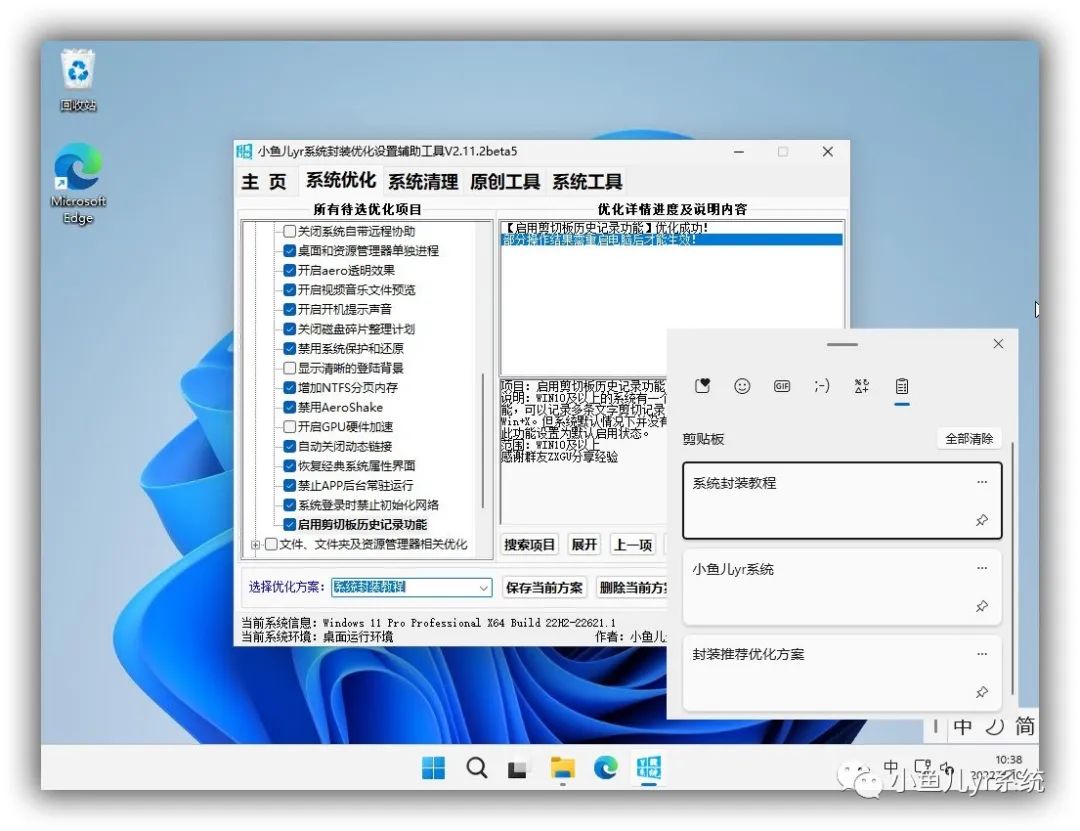Click 展开 button

click(x=584, y=545)
